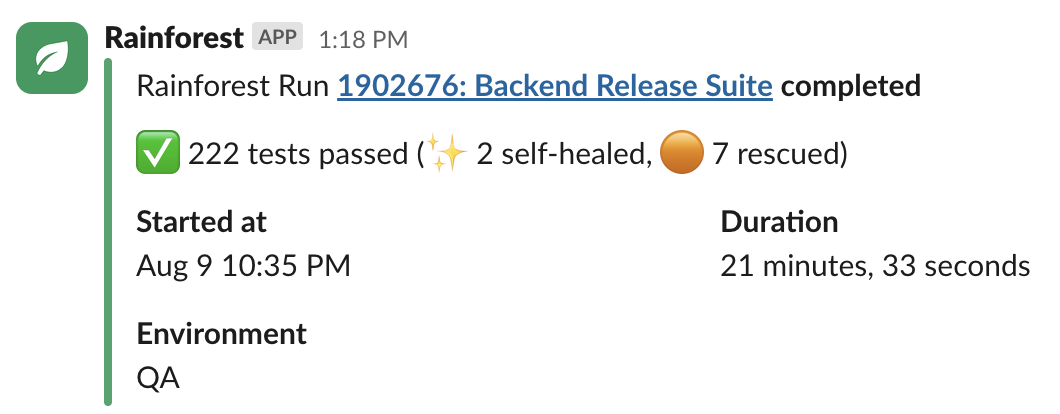Click the "2 self-healed" text

tap(560, 155)
